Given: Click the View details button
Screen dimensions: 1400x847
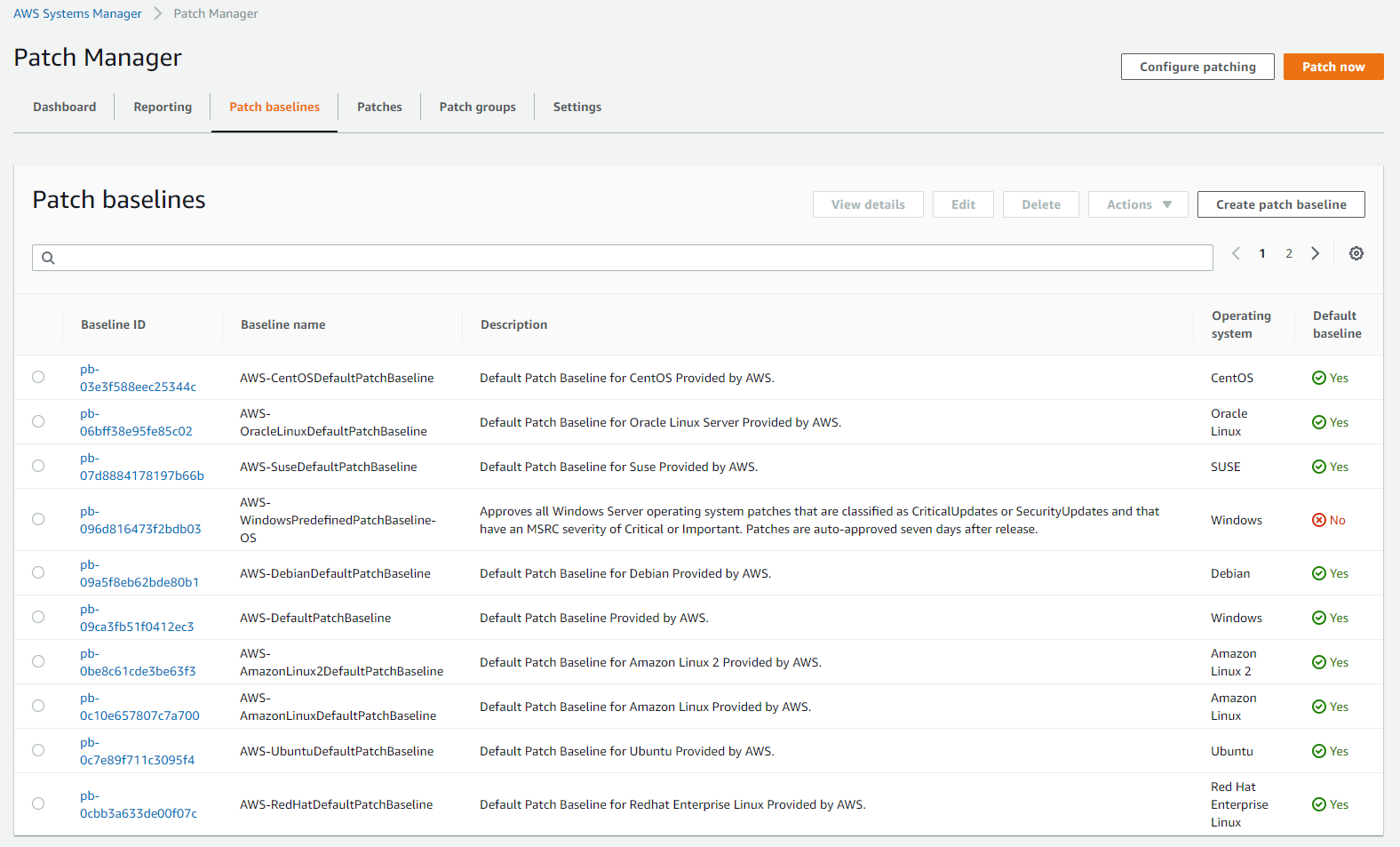Looking at the screenshot, I should tap(868, 204).
